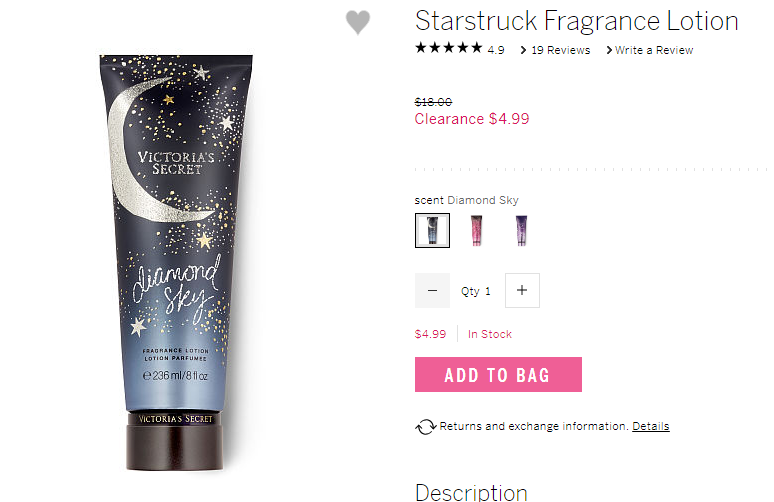The height and width of the screenshot is (502, 774).
Task: Click the chevron beside 19 Reviews
Action: click(x=523, y=50)
